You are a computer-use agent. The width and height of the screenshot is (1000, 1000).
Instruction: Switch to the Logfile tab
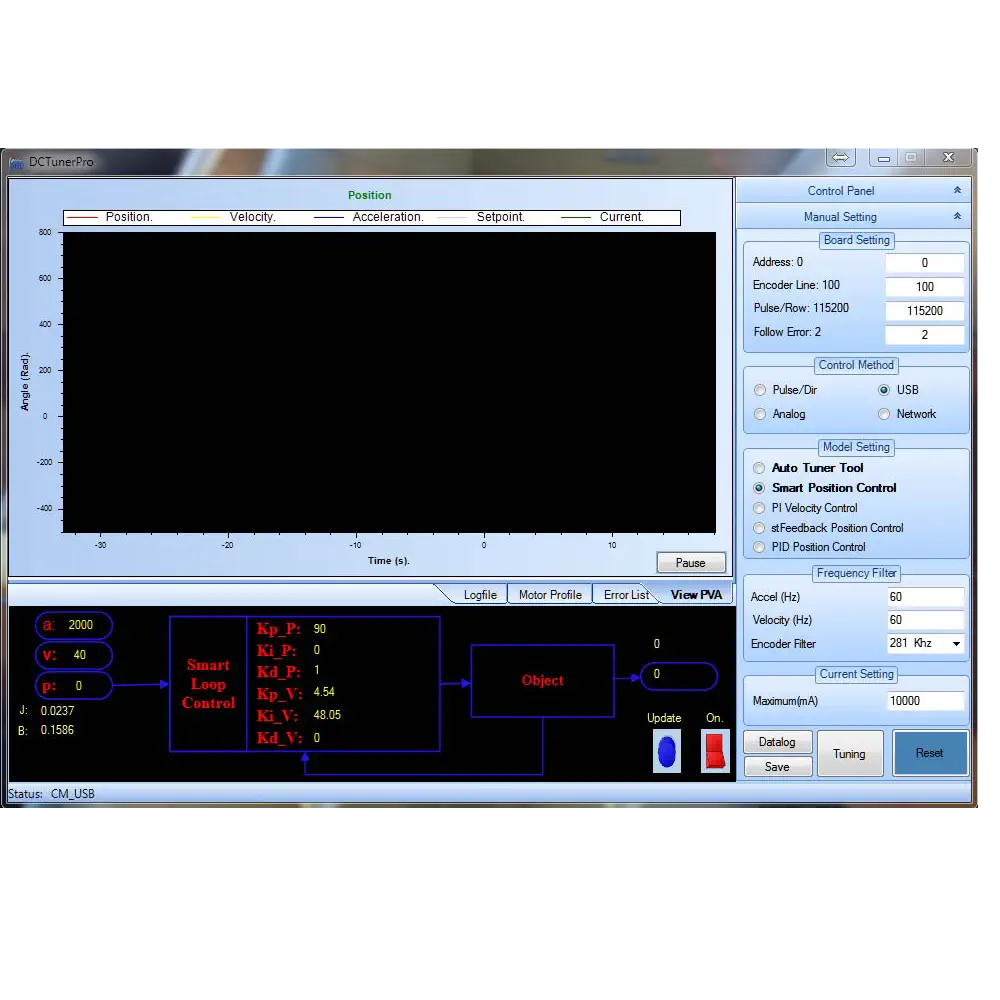[x=480, y=595]
